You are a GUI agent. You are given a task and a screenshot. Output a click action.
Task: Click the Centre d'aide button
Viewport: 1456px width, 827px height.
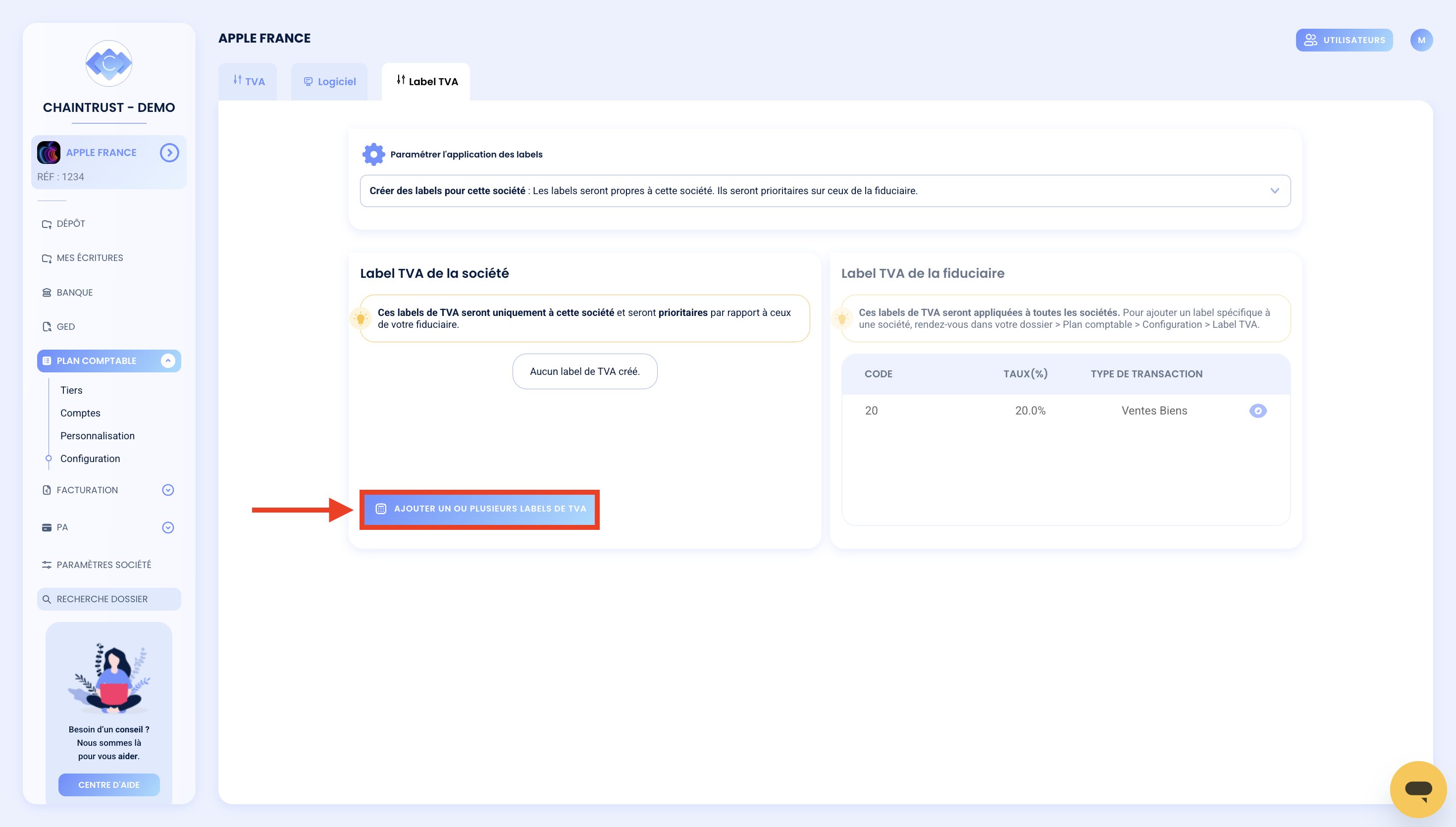pos(109,784)
